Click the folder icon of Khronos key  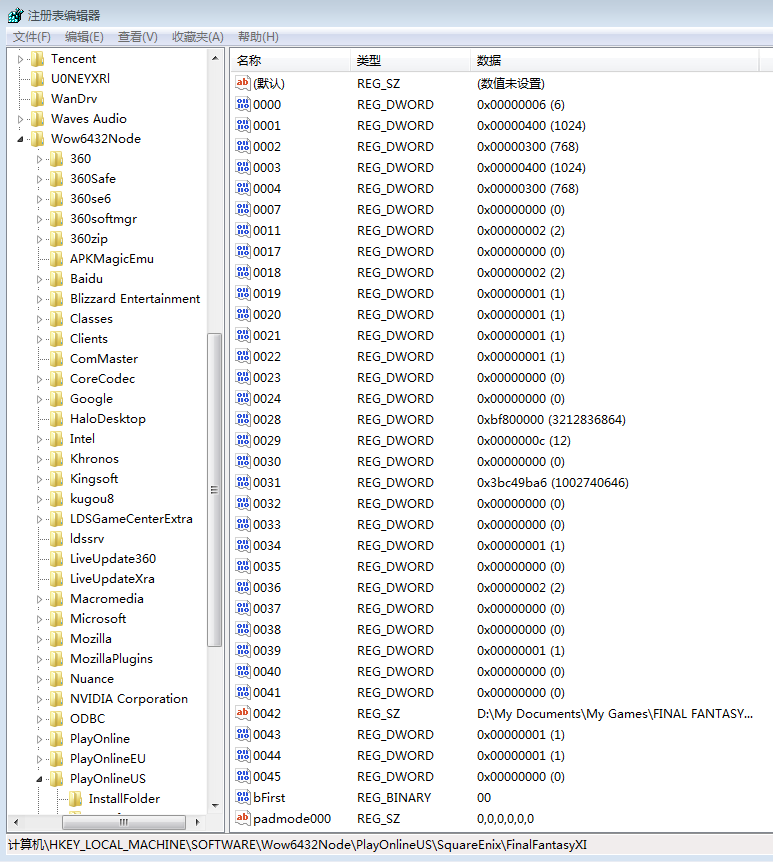[56, 458]
